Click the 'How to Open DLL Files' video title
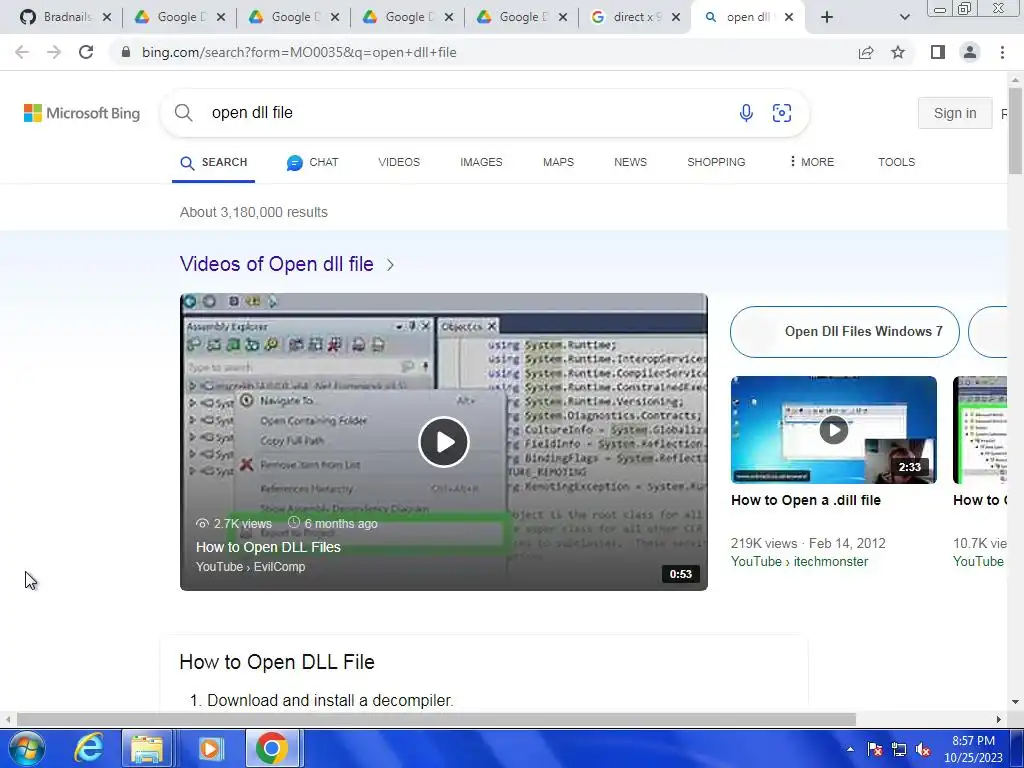 point(268,547)
